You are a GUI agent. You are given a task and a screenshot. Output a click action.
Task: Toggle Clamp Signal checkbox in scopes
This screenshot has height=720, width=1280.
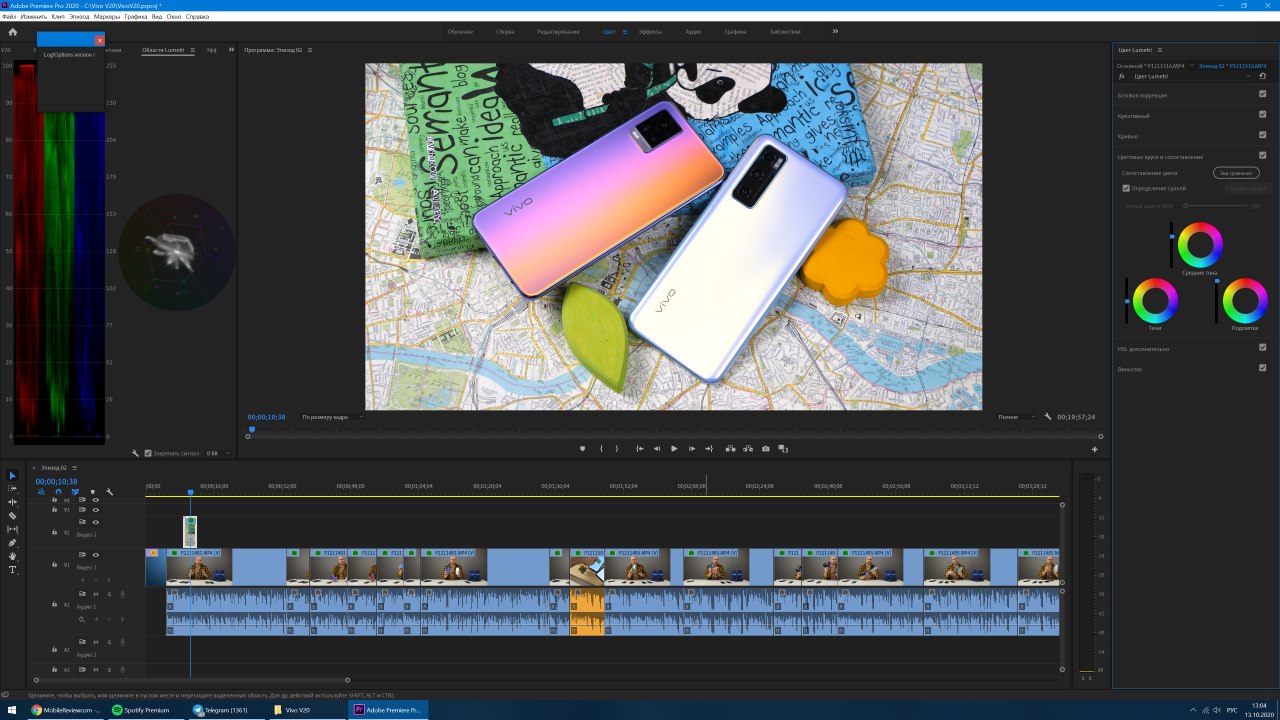tap(149, 453)
